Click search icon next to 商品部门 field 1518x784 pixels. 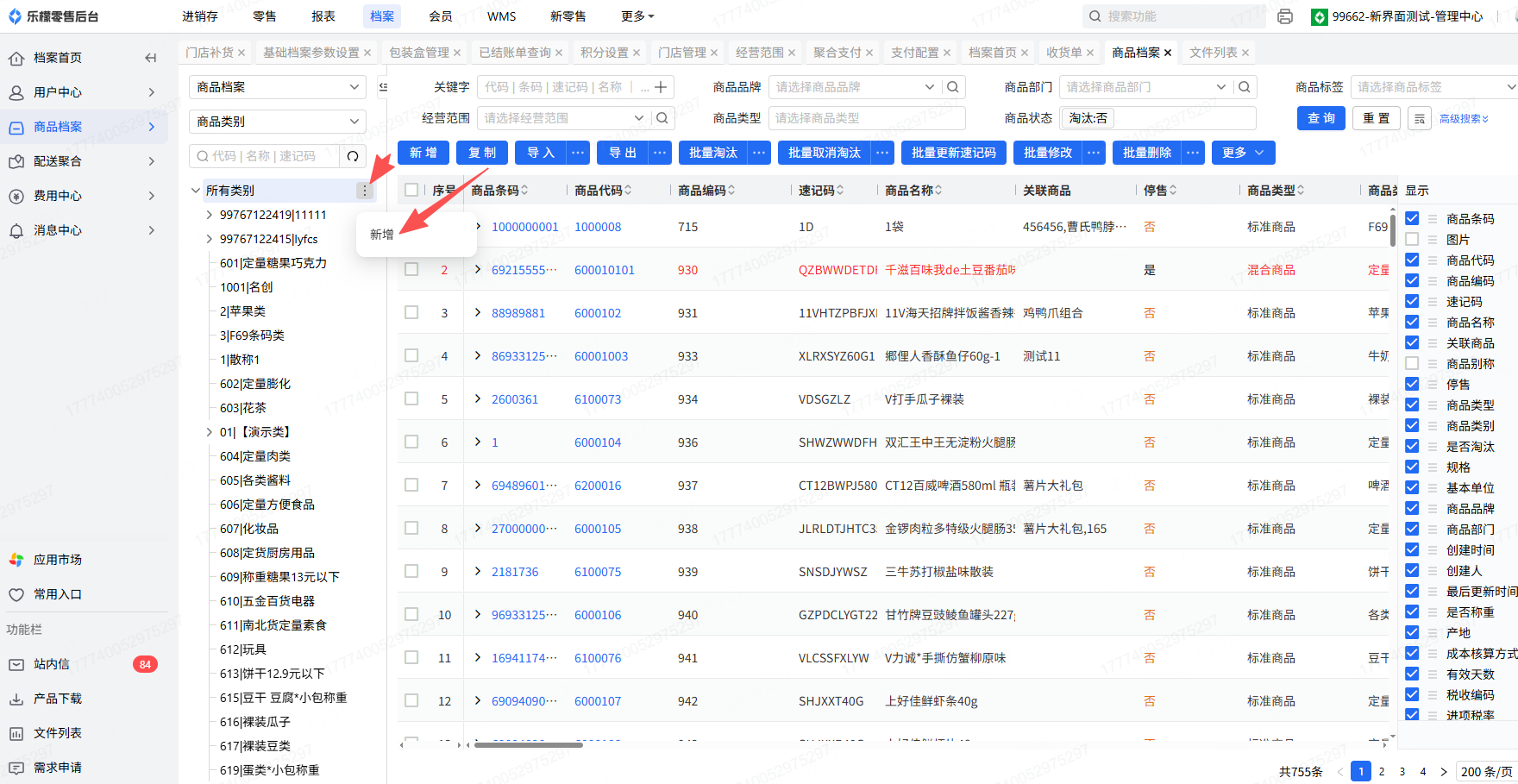pos(1245,87)
